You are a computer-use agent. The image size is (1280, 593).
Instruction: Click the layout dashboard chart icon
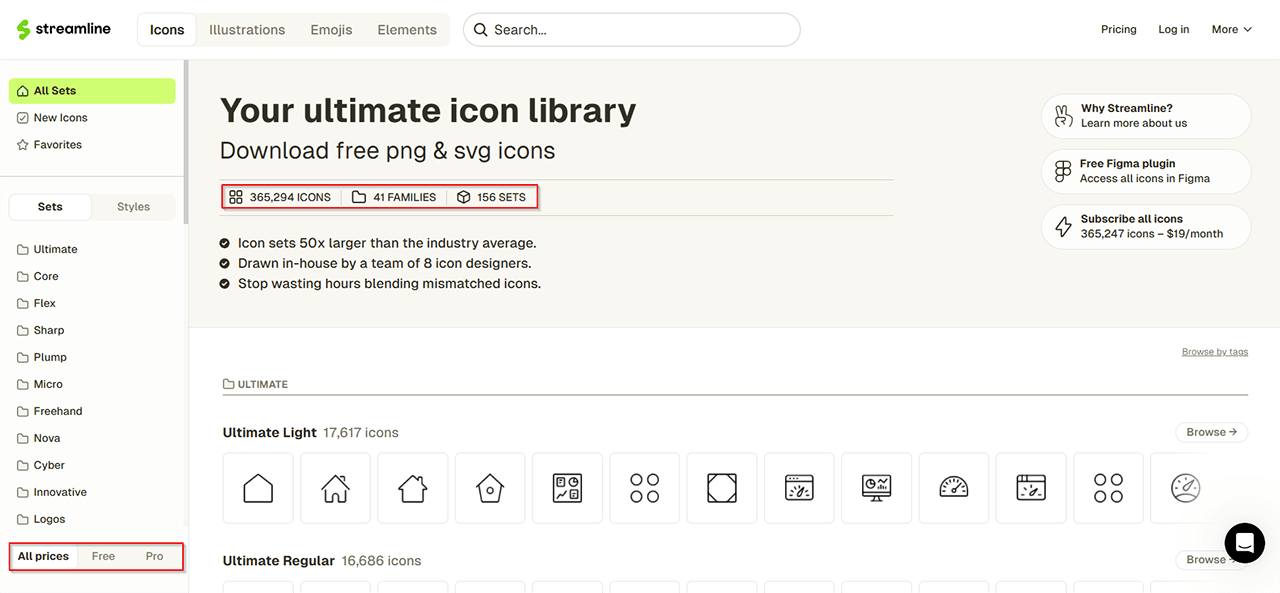click(x=567, y=488)
